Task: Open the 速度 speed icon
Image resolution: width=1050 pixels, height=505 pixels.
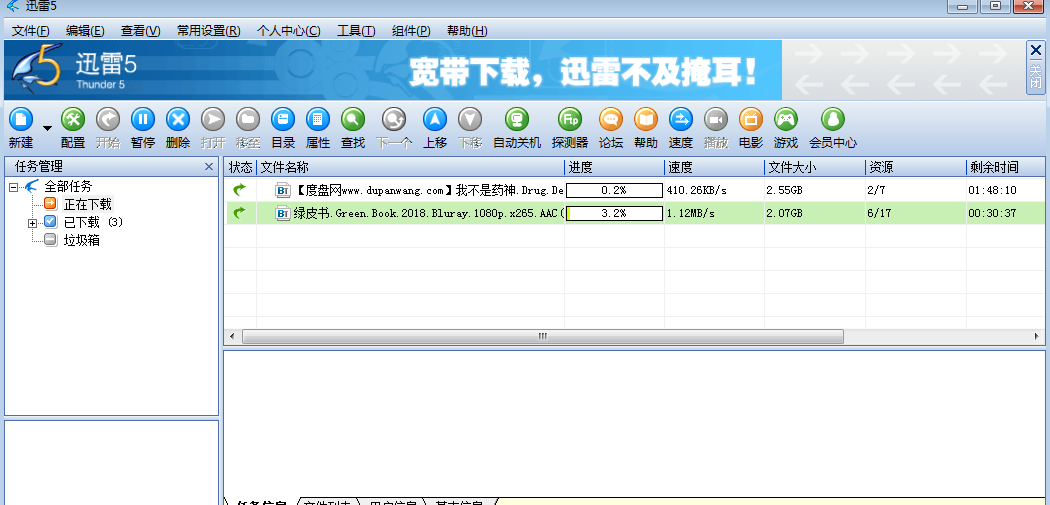Action: pos(680,121)
